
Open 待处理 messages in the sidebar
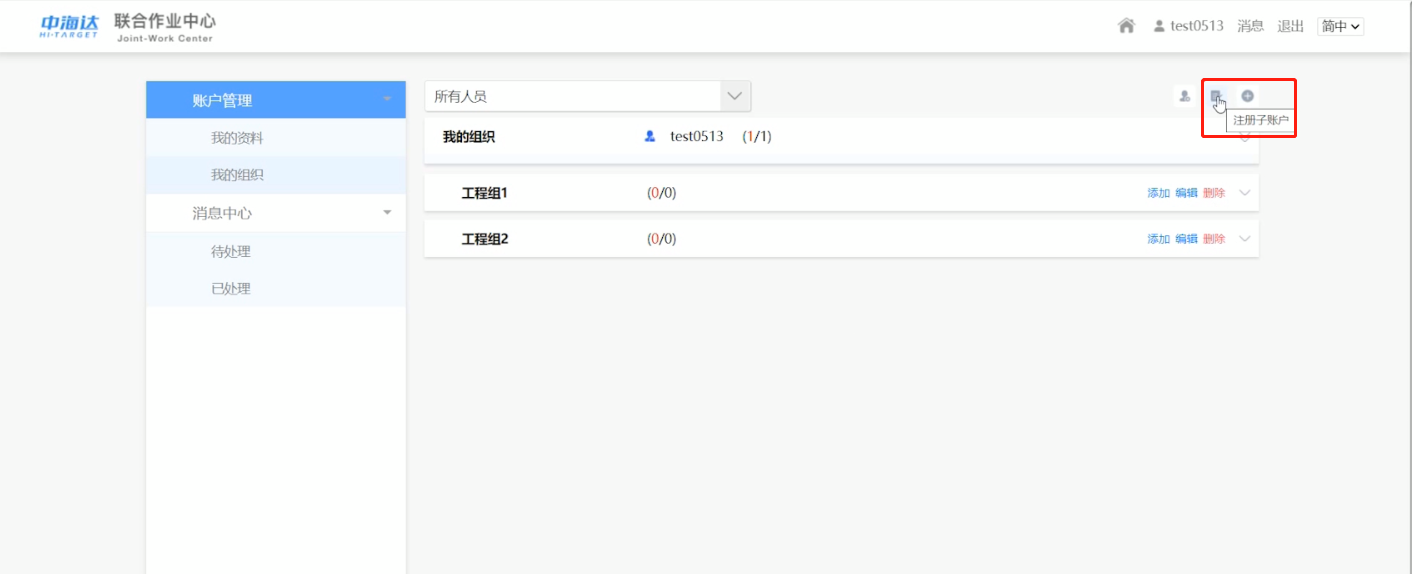pos(231,252)
